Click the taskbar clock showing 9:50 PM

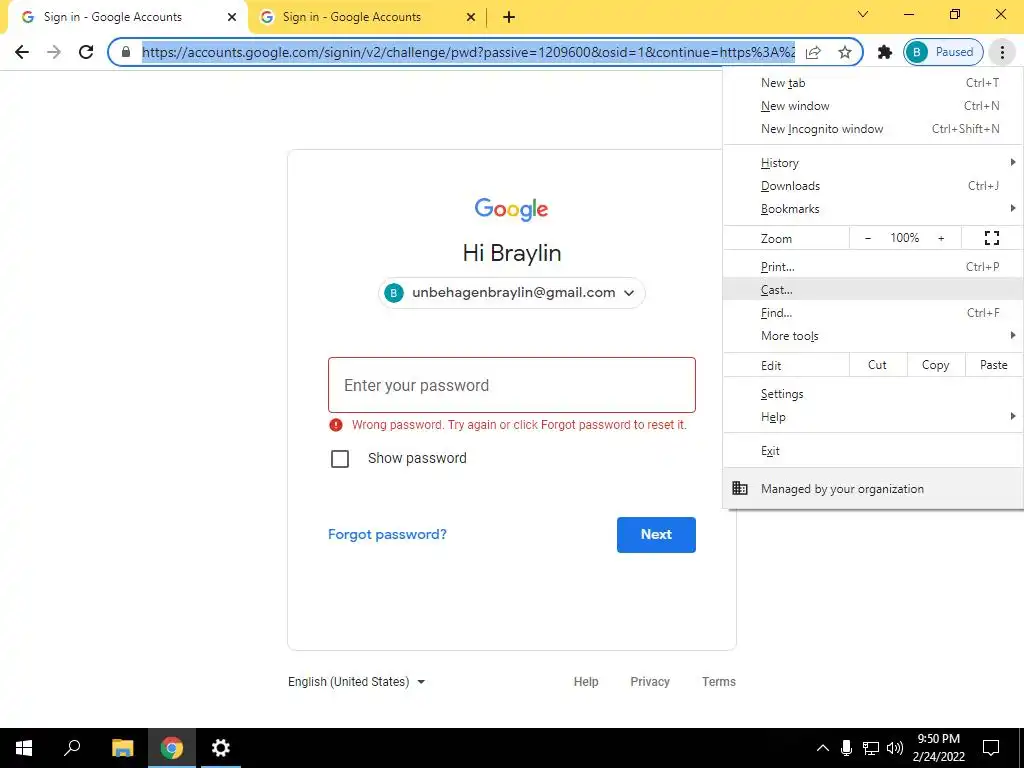938,748
